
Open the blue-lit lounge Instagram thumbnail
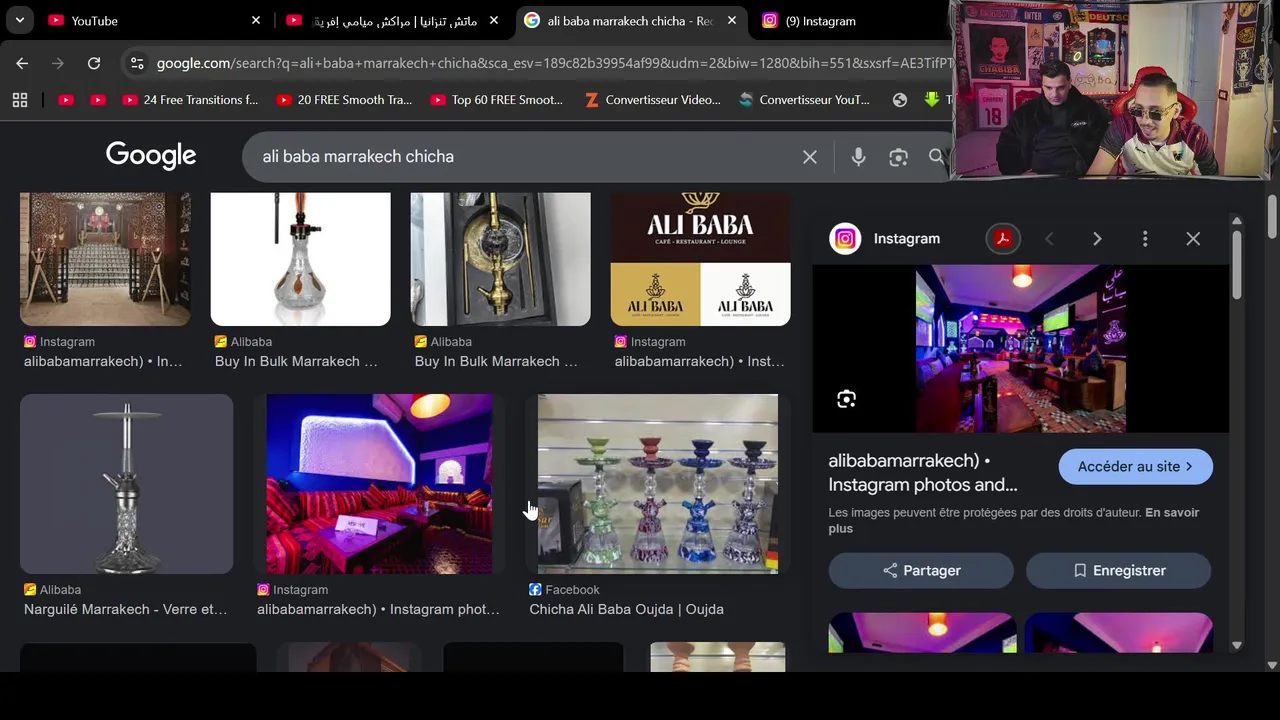[379, 484]
